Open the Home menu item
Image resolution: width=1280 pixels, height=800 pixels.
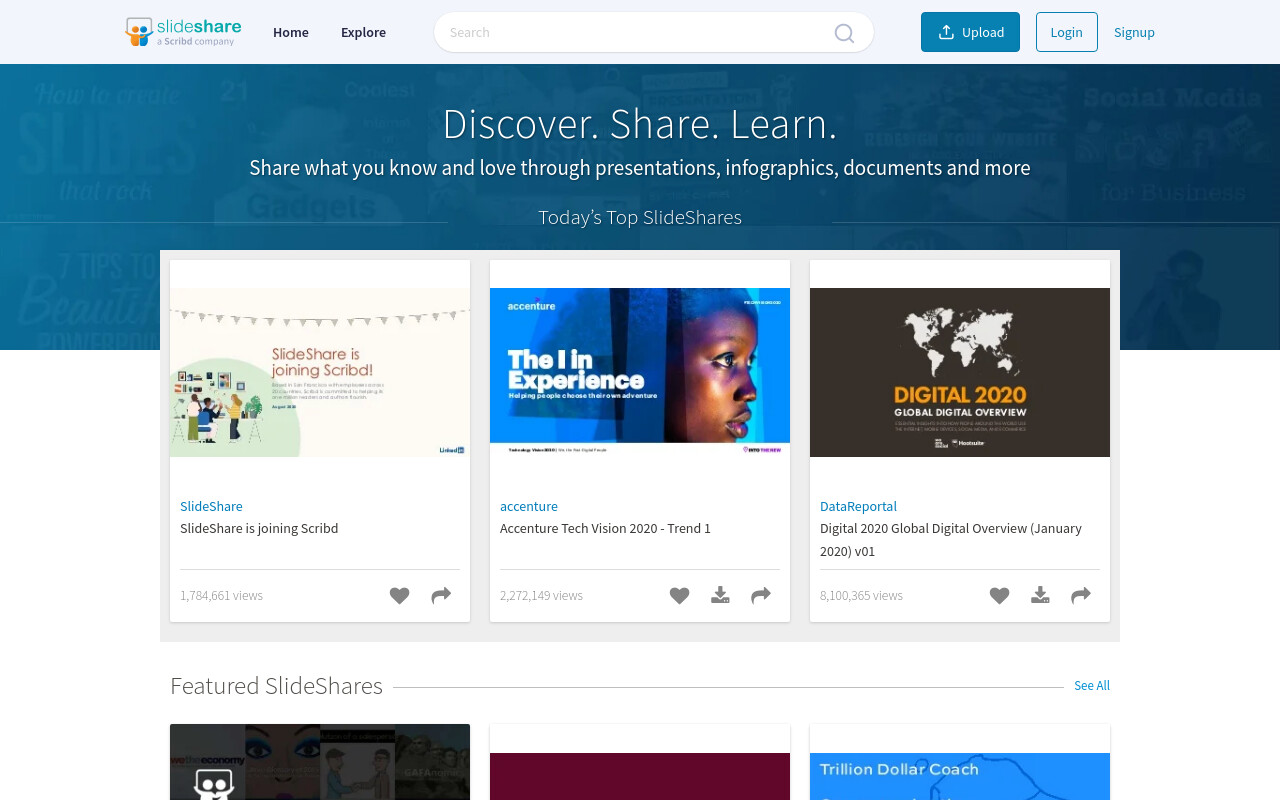(291, 32)
